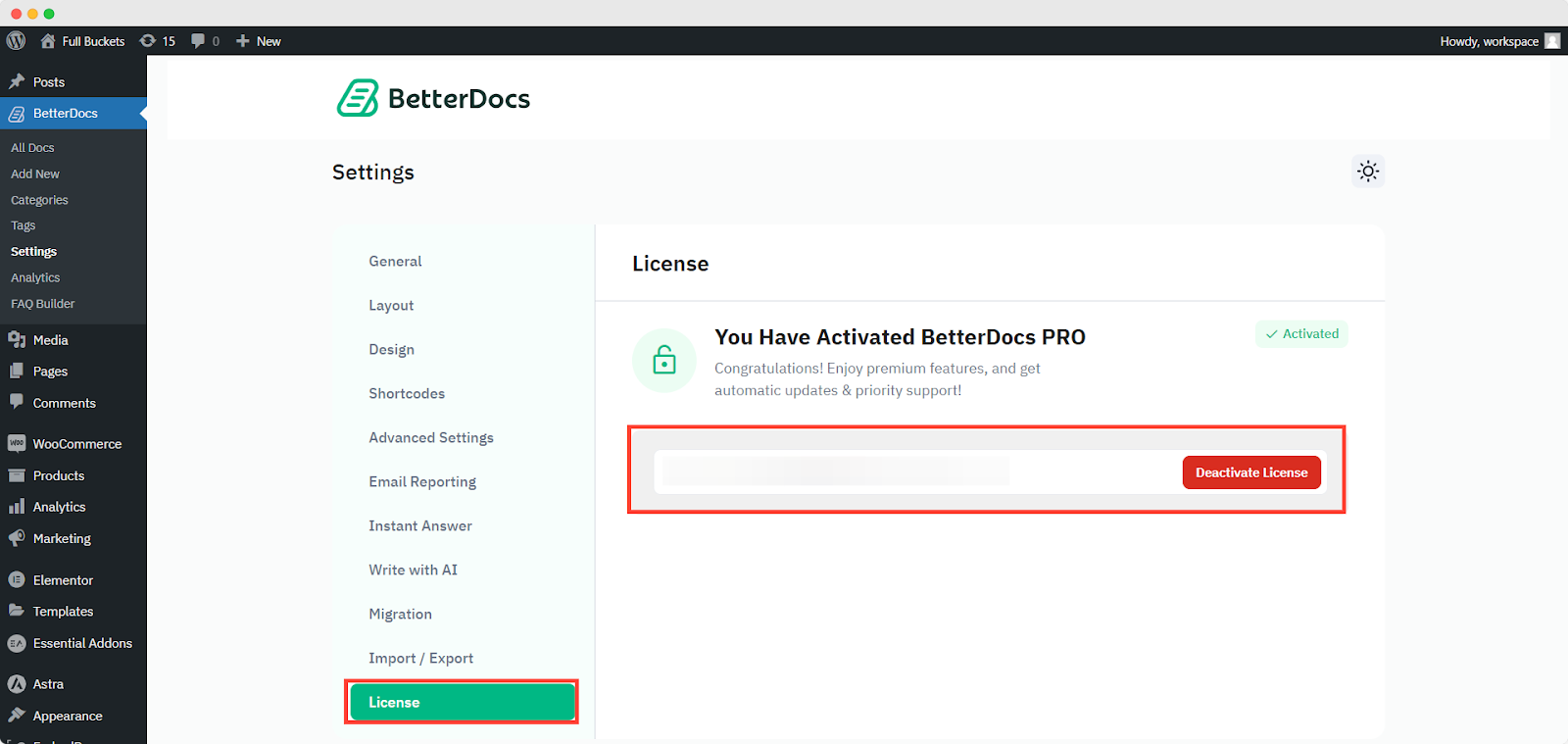This screenshot has width=1568, height=744.
Task: Open the comments bubble icon in admin bar
Action: point(198,41)
